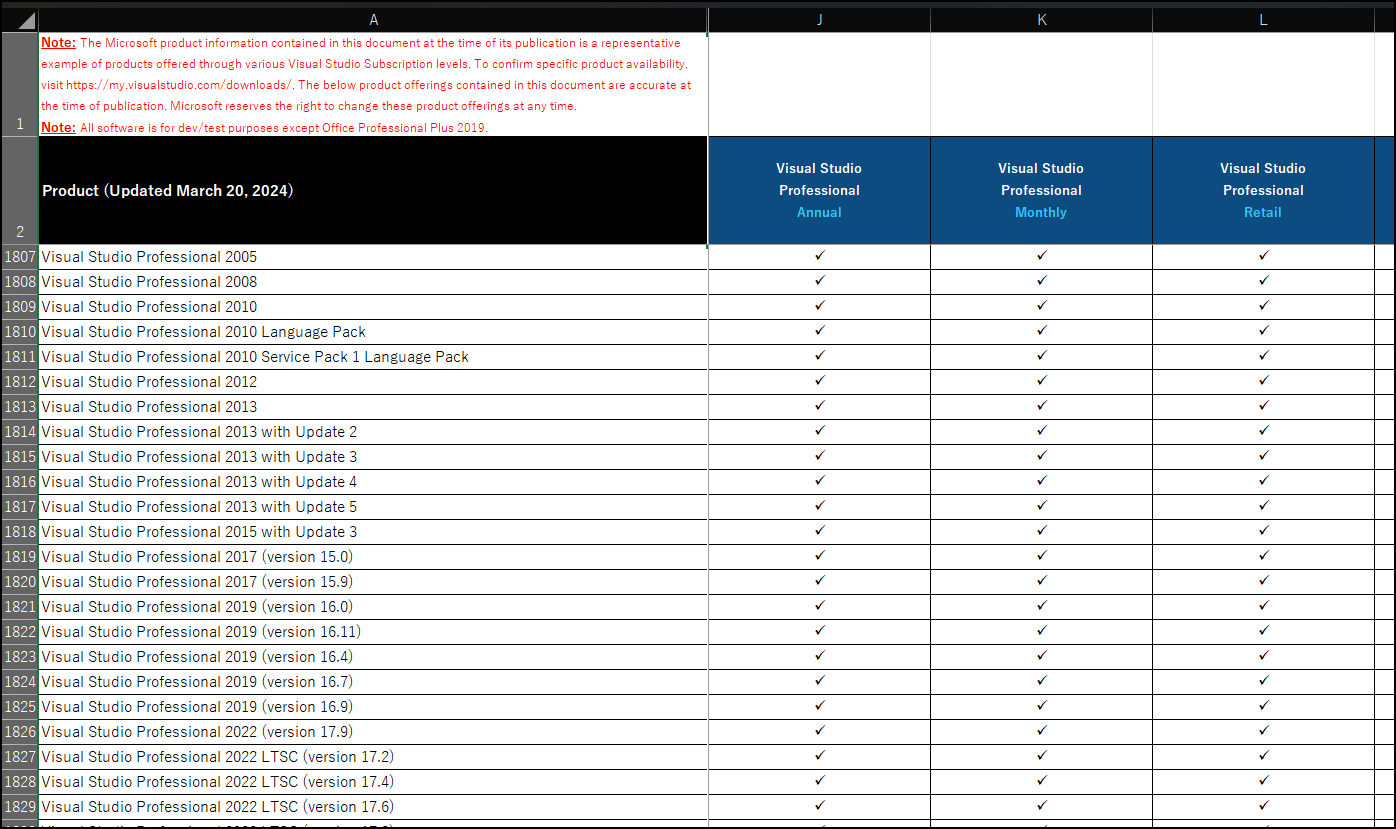Click Monthly checkmark for Visual Studio Professional 2008
Viewport: 1396px width, 829px height.
point(1041,281)
